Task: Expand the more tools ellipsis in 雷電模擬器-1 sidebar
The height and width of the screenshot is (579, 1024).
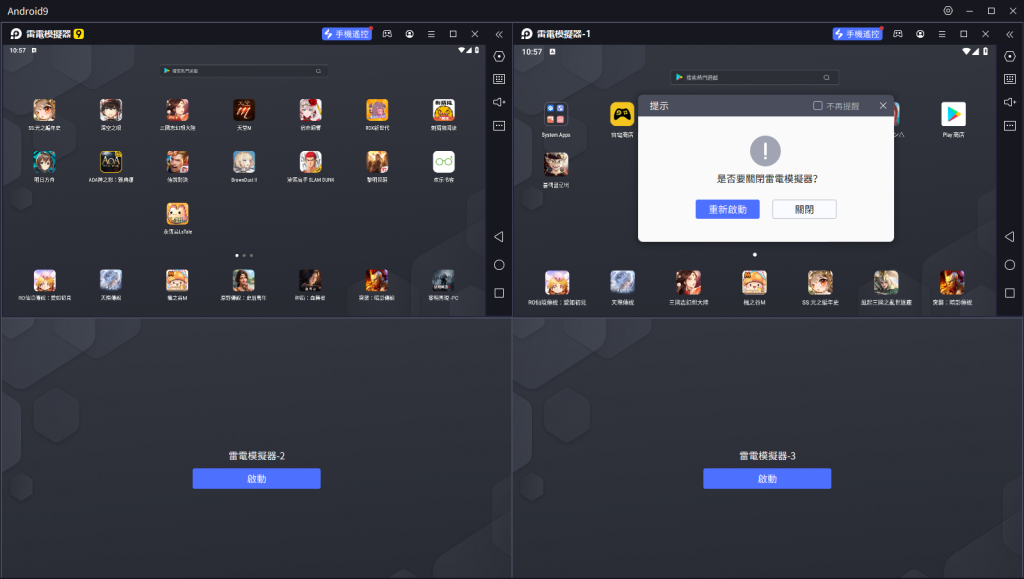Action: (1009, 126)
